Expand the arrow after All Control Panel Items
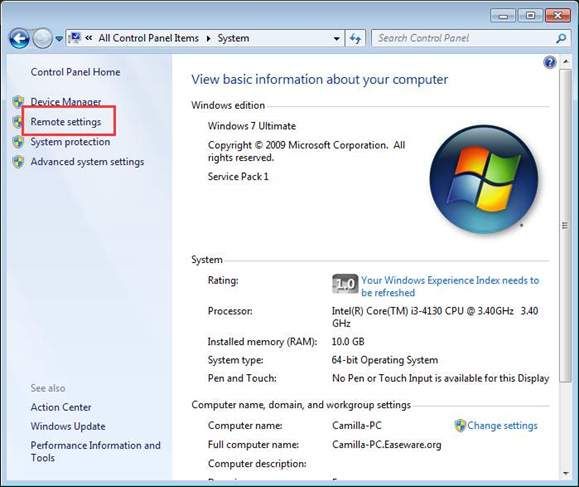The width and height of the screenshot is (579, 487). pos(208,38)
